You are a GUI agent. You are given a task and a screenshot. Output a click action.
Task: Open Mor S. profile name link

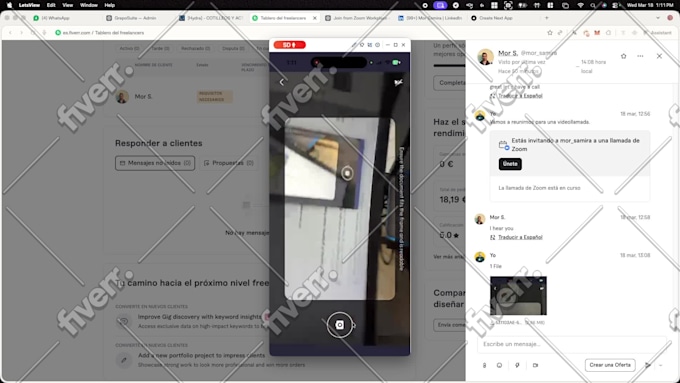(x=508, y=53)
